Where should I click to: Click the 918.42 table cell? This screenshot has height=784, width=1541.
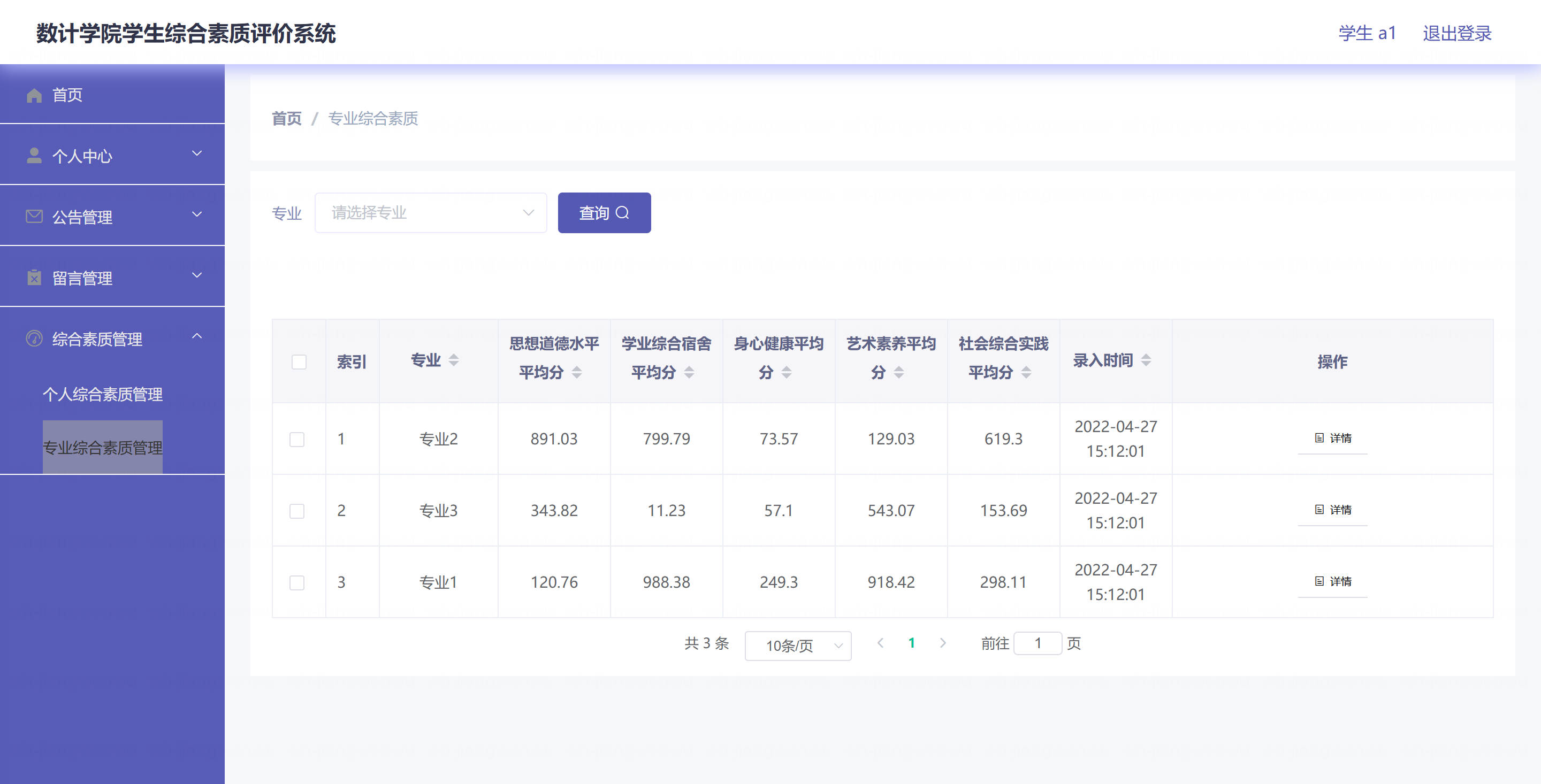pos(891,582)
